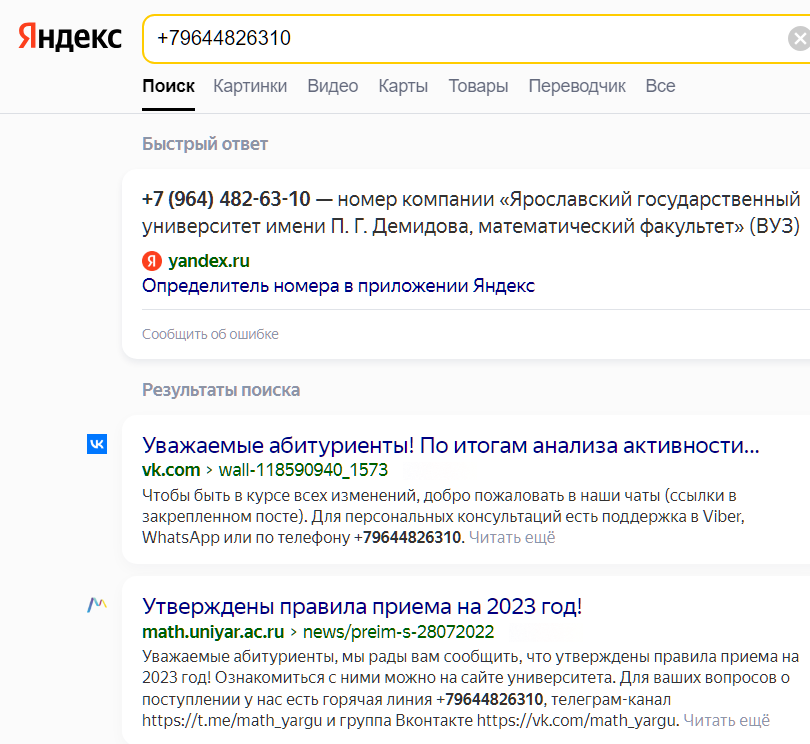
Task: Click the bold +79644826310 in vk.com snippet
Action: pyautogui.click(x=408, y=537)
